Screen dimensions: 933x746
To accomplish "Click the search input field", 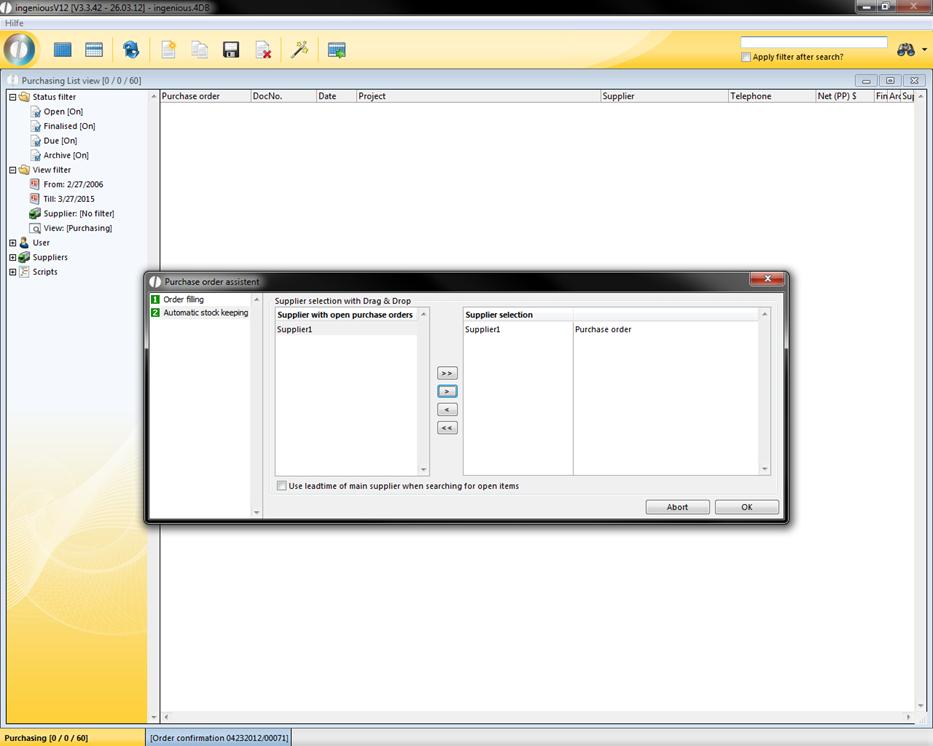I will click(813, 43).
